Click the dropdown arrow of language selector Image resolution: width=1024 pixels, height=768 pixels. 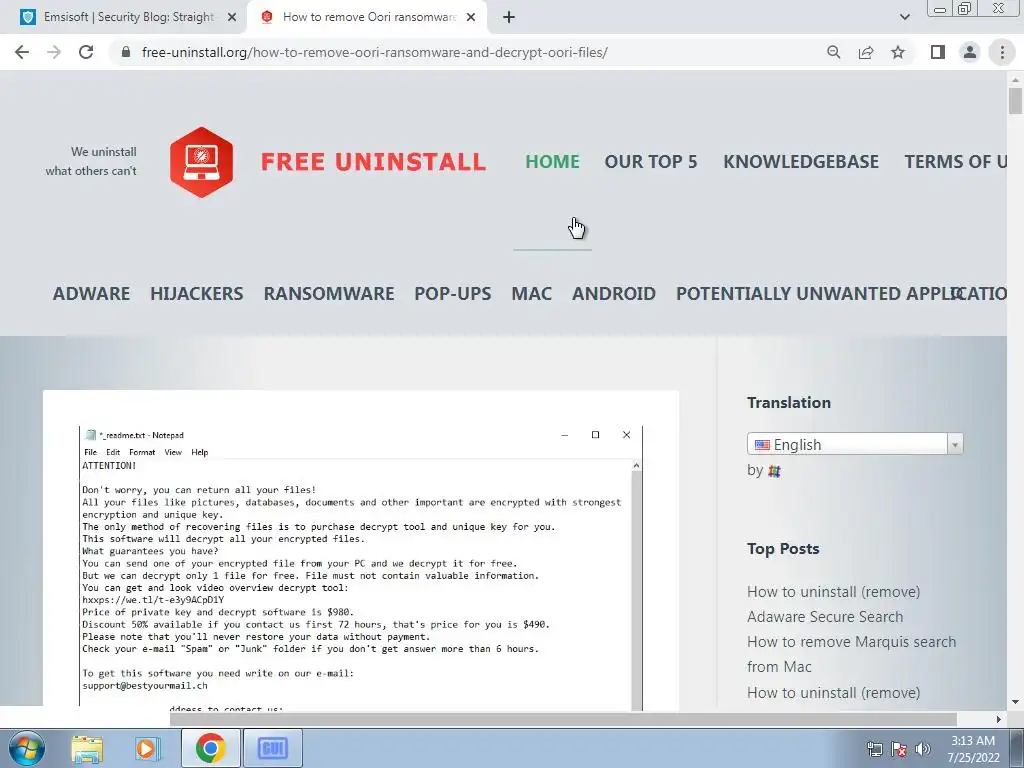click(x=955, y=445)
